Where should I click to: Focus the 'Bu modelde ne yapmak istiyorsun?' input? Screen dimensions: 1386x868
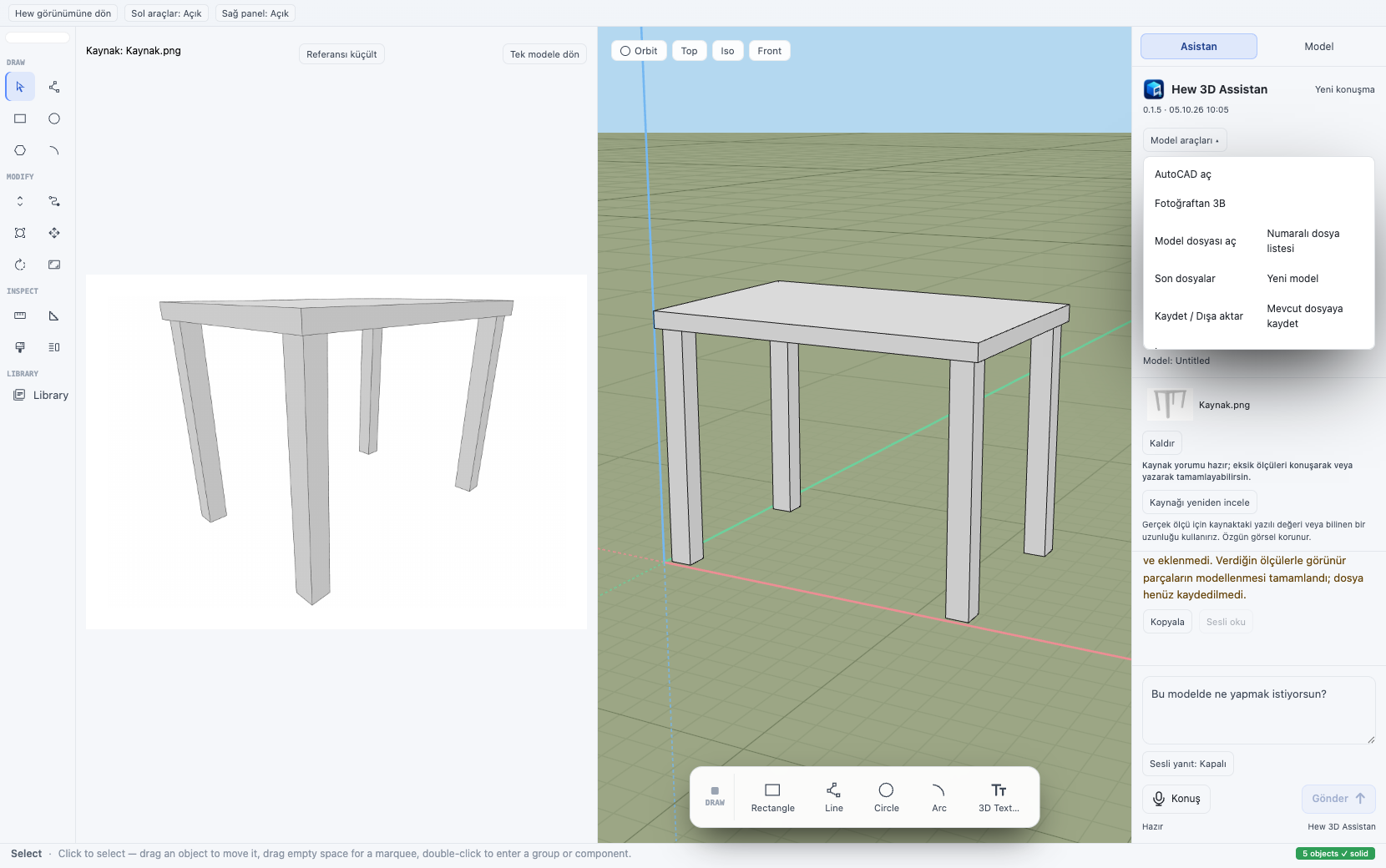pyautogui.click(x=1258, y=710)
